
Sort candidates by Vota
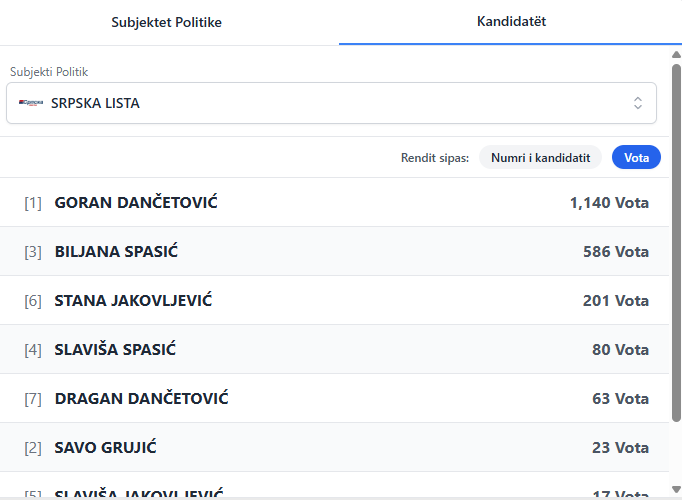click(636, 157)
